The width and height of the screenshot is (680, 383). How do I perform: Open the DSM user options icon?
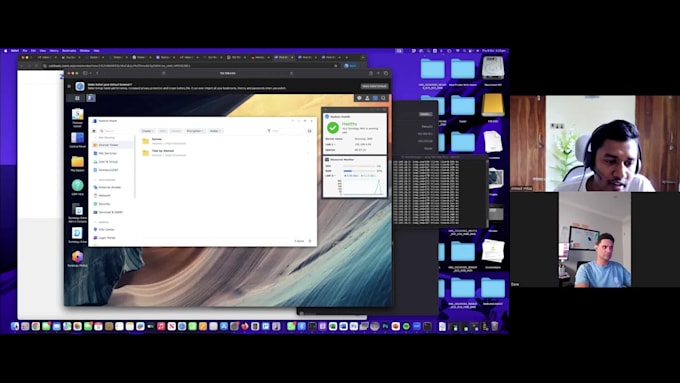pyautogui.click(x=367, y=98)
